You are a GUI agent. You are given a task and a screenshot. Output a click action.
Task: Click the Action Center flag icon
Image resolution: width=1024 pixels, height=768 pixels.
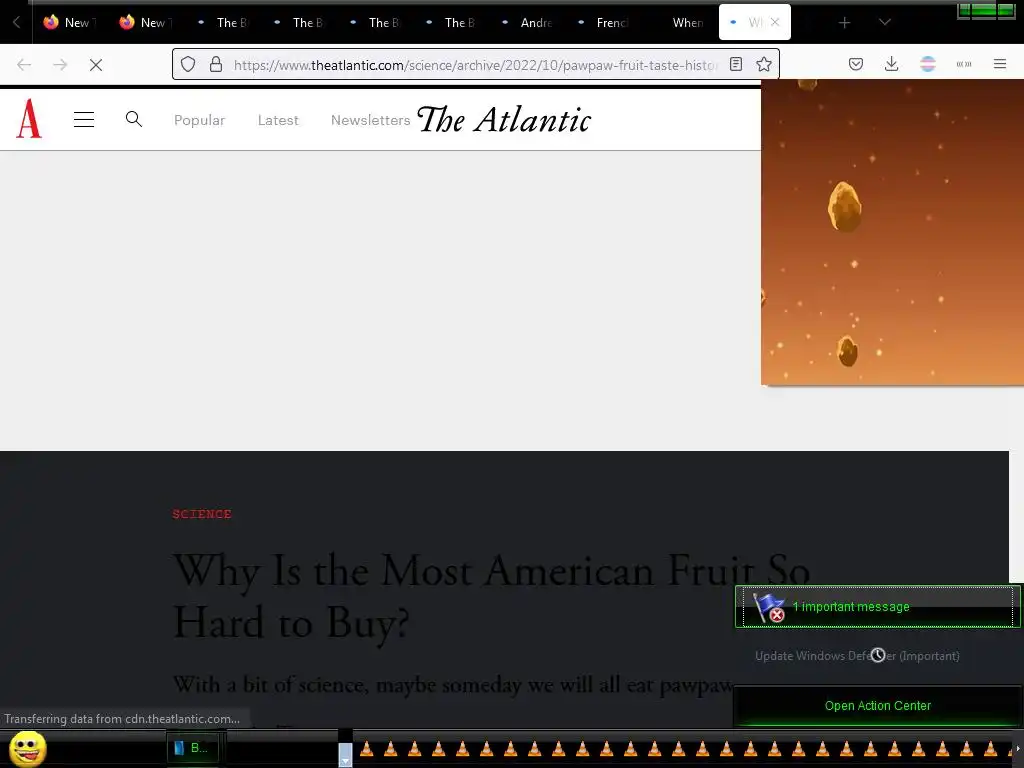(x=769, y=607)
